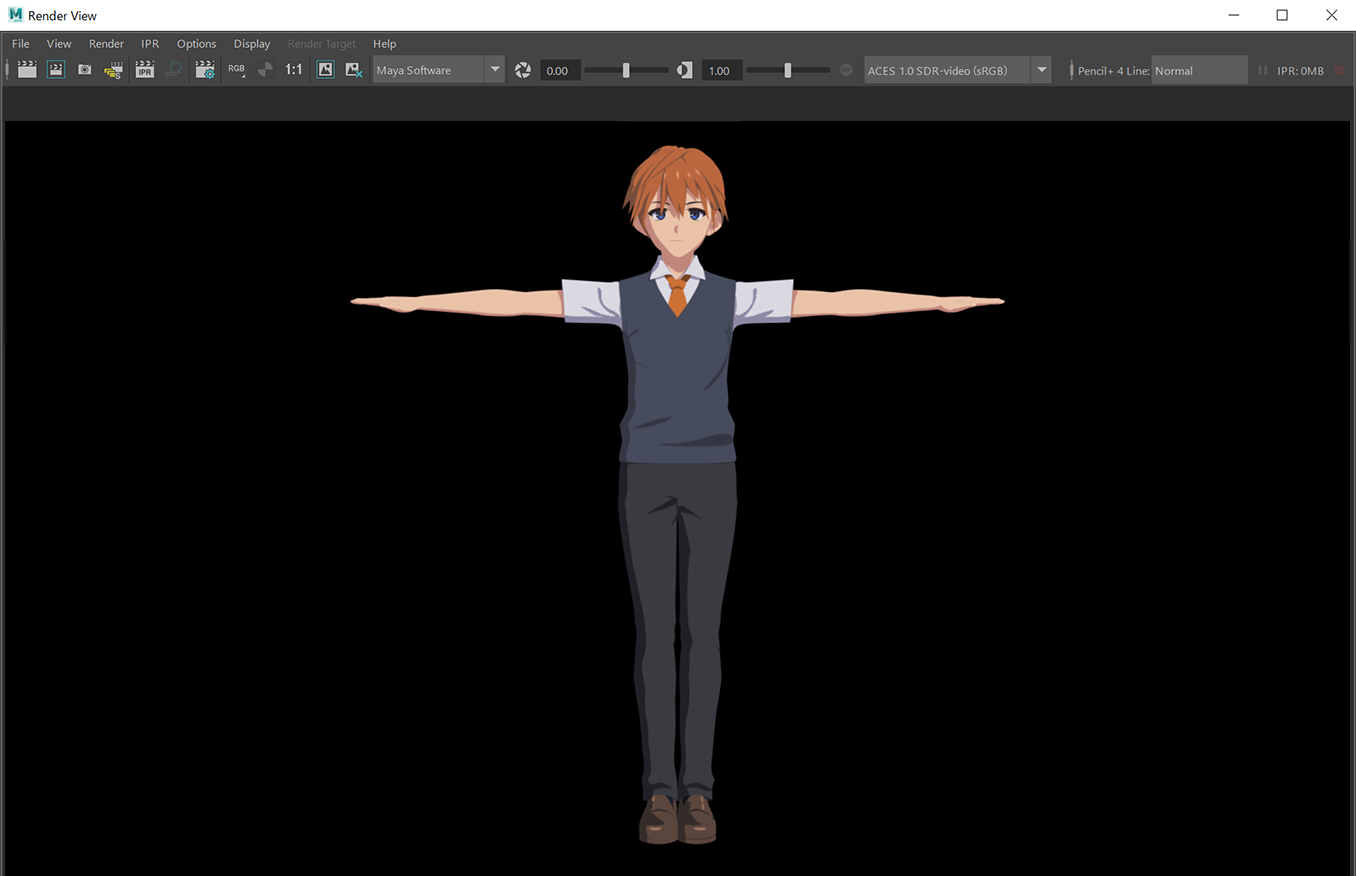Open the Display menu

click(x=252, y=44)
